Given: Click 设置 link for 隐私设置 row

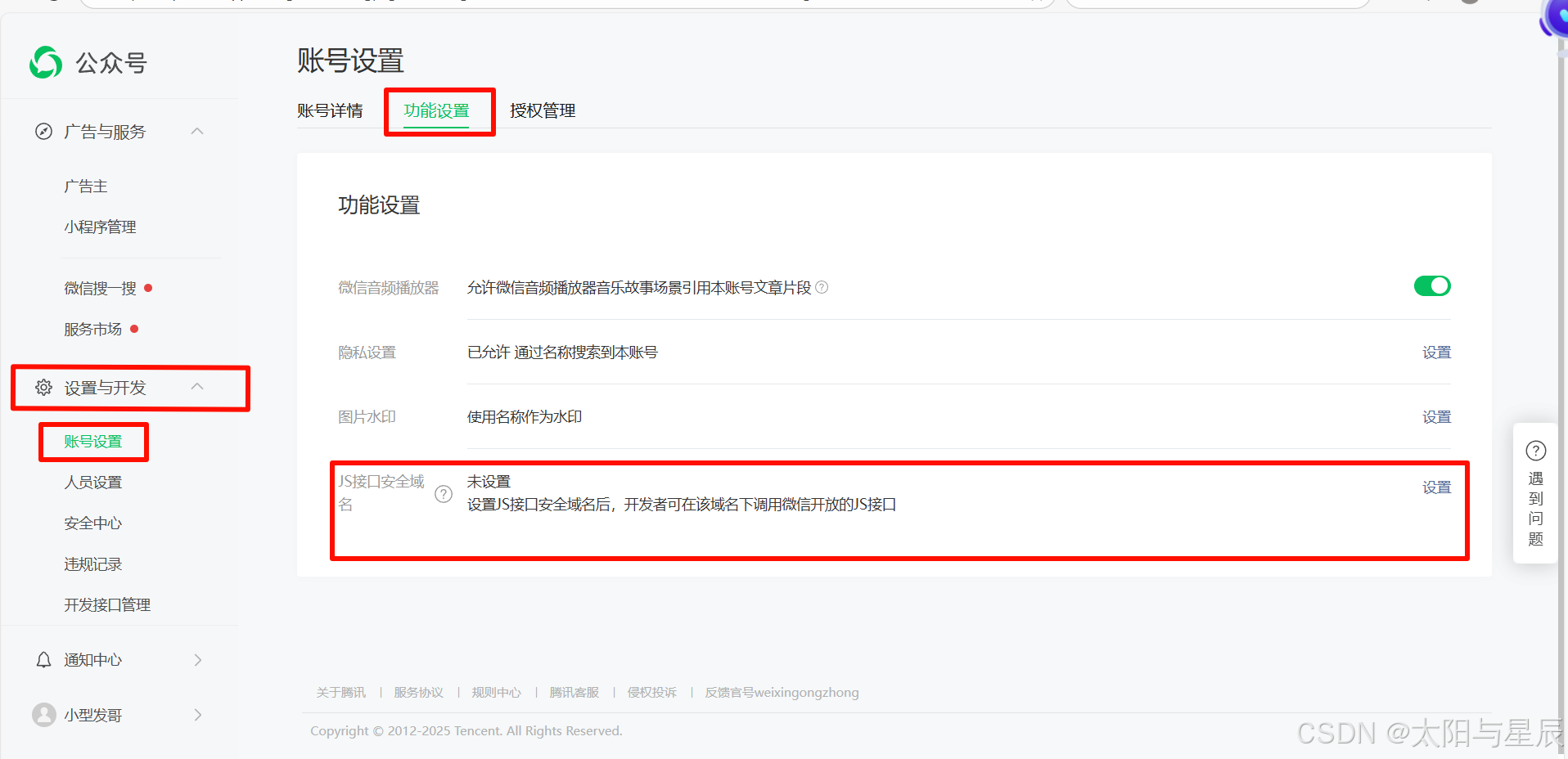Looking at the screenshot, I should click(1436, 353).
